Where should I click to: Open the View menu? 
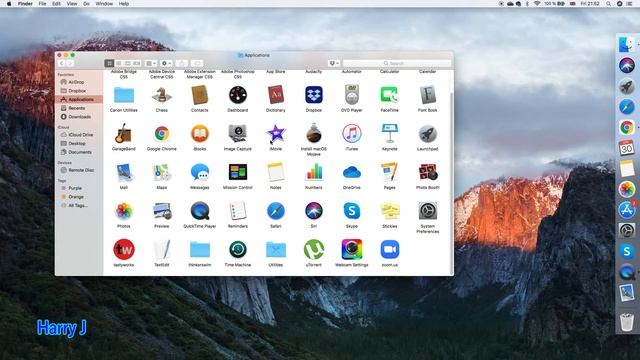point(72,4)
